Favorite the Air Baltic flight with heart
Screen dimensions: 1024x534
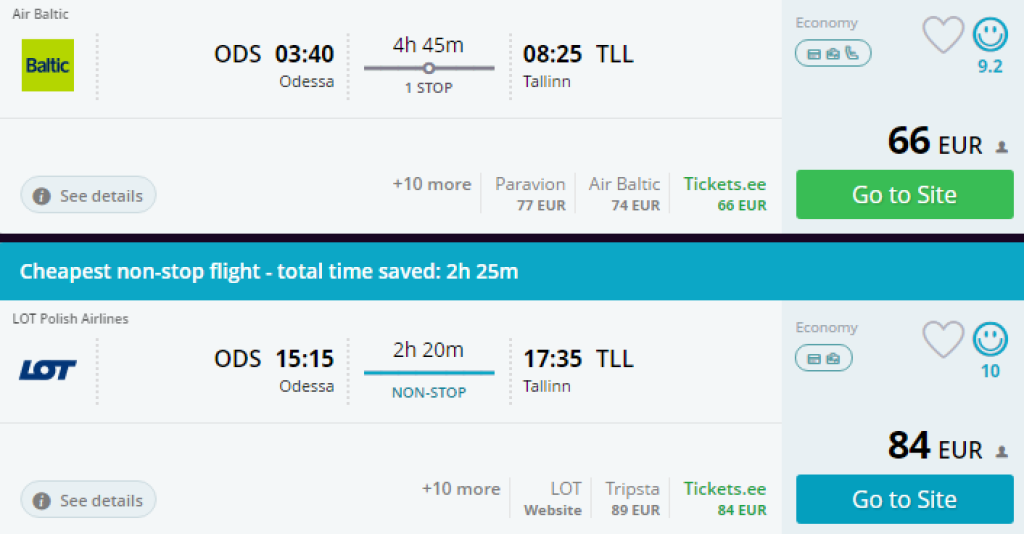942,35
